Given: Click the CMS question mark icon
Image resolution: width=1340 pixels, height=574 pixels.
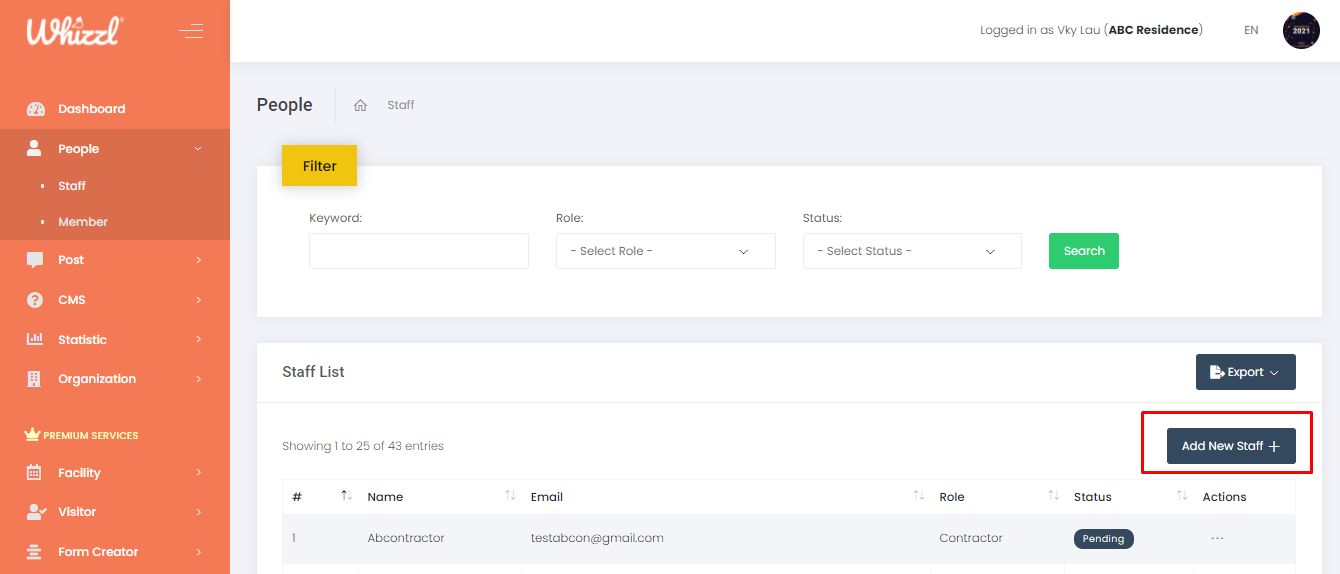Looking at the screenshot, I should point(35,300).
